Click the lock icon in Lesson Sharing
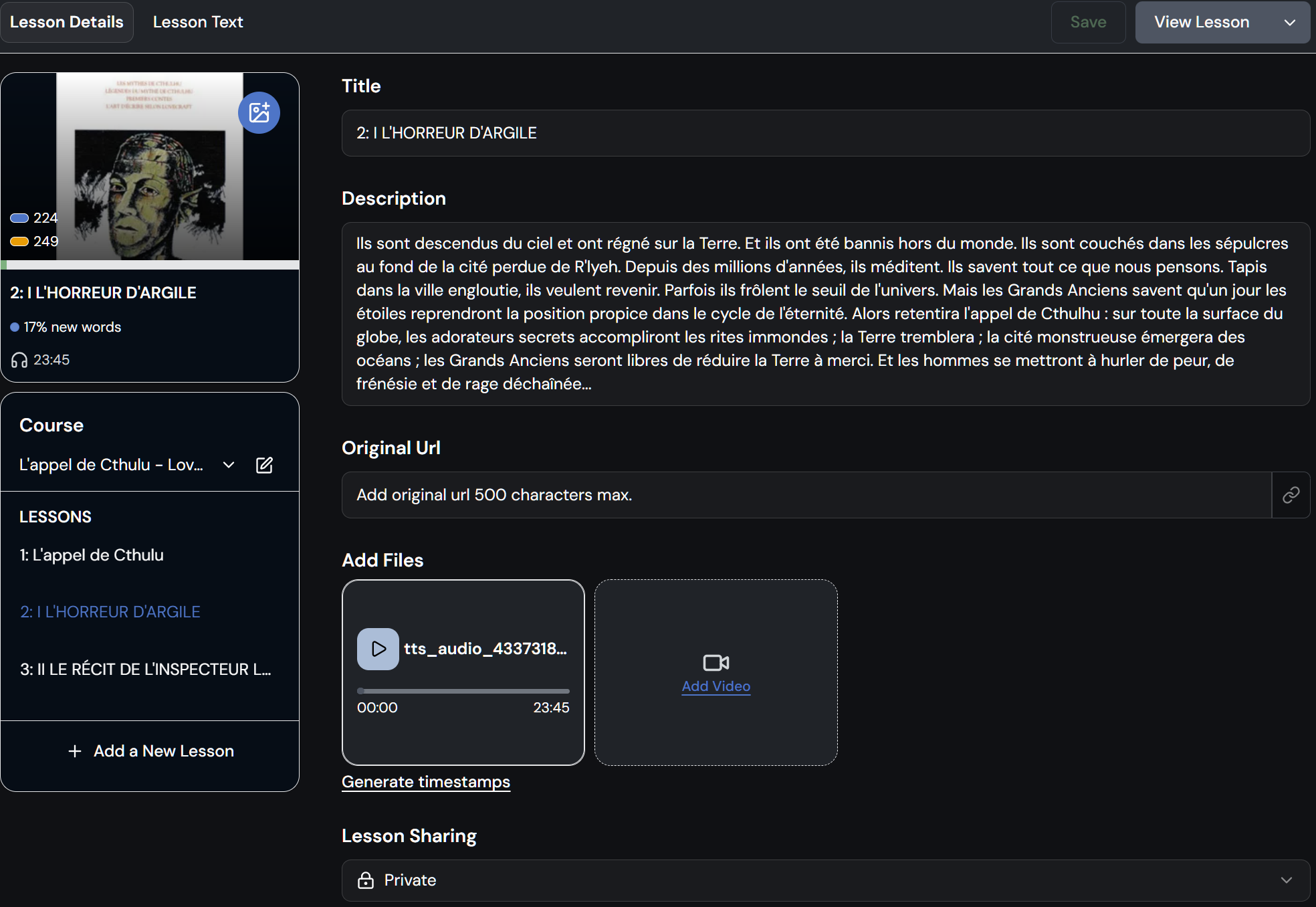Viewport: 1316px width, 907px height. click(x=366, y=880)
